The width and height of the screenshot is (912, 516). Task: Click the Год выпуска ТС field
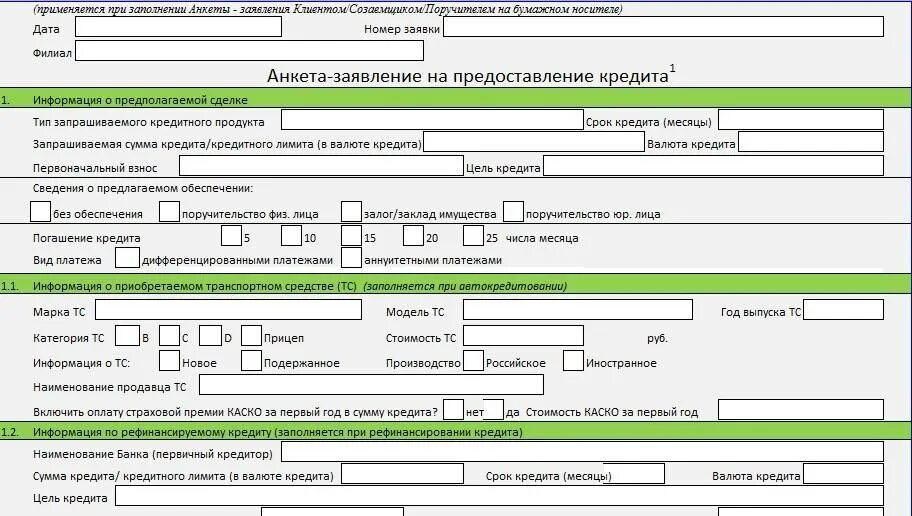(843, 309)
